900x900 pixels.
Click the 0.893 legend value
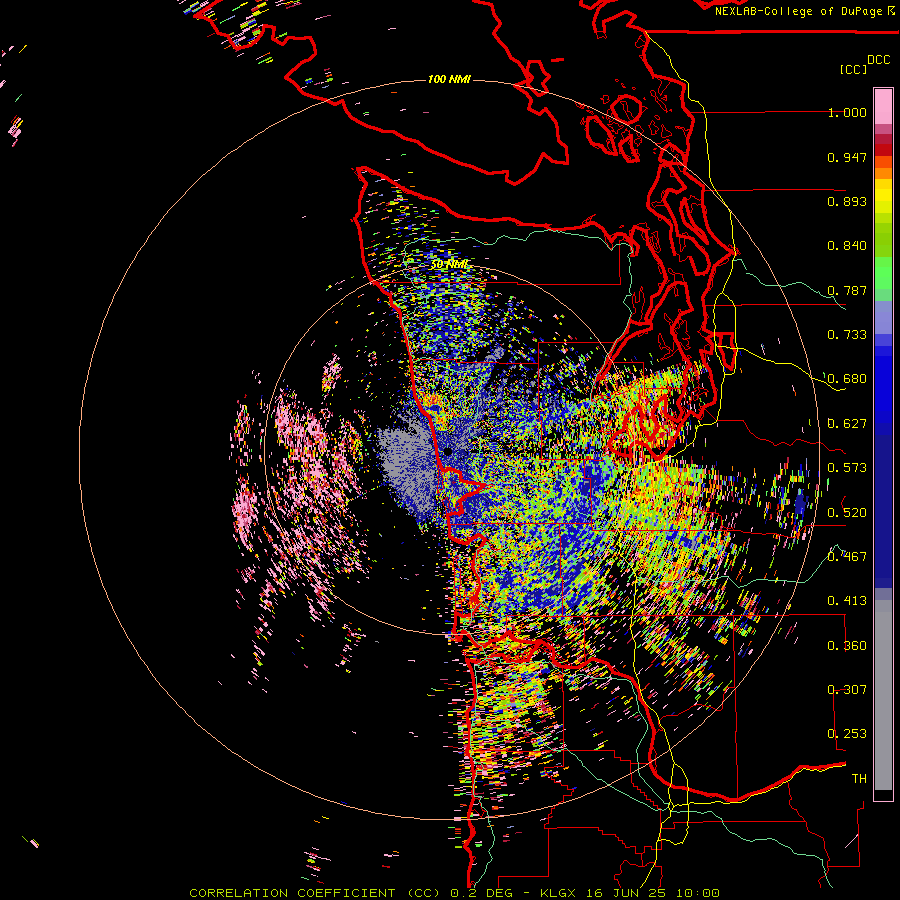pyautogui.click(x=847, y=201)
